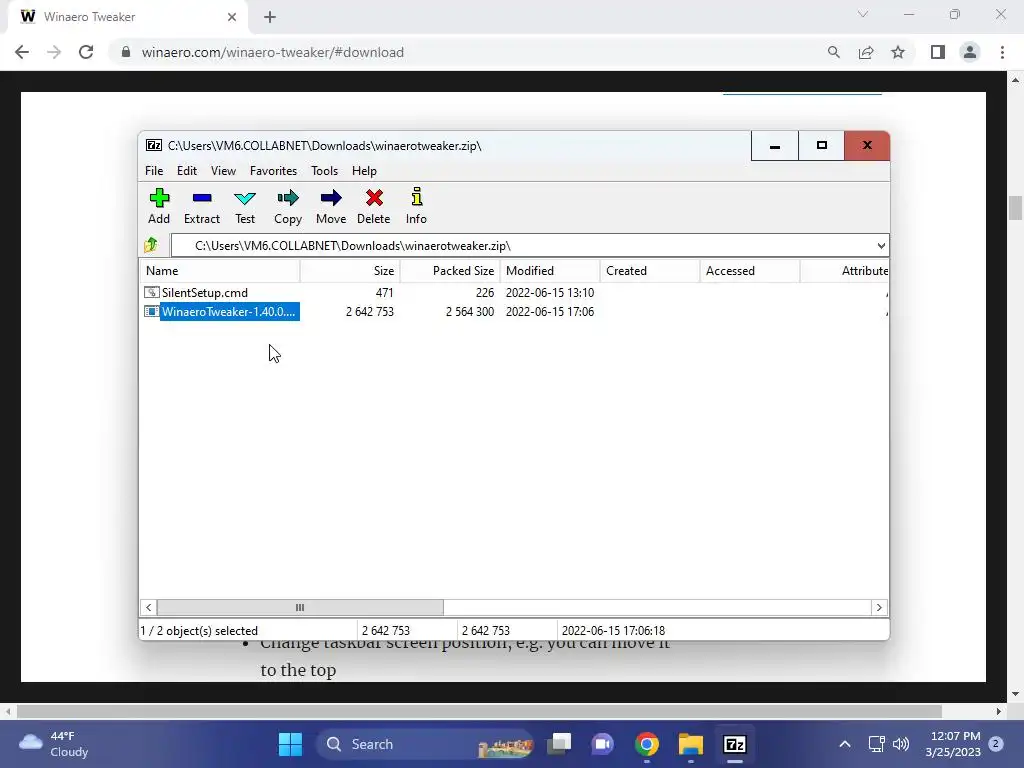Image resolution: width=1024 pixels, height=768 pixels.
Task: Click the 2 564 300 packed size value
Action: (x=470, y=312)
